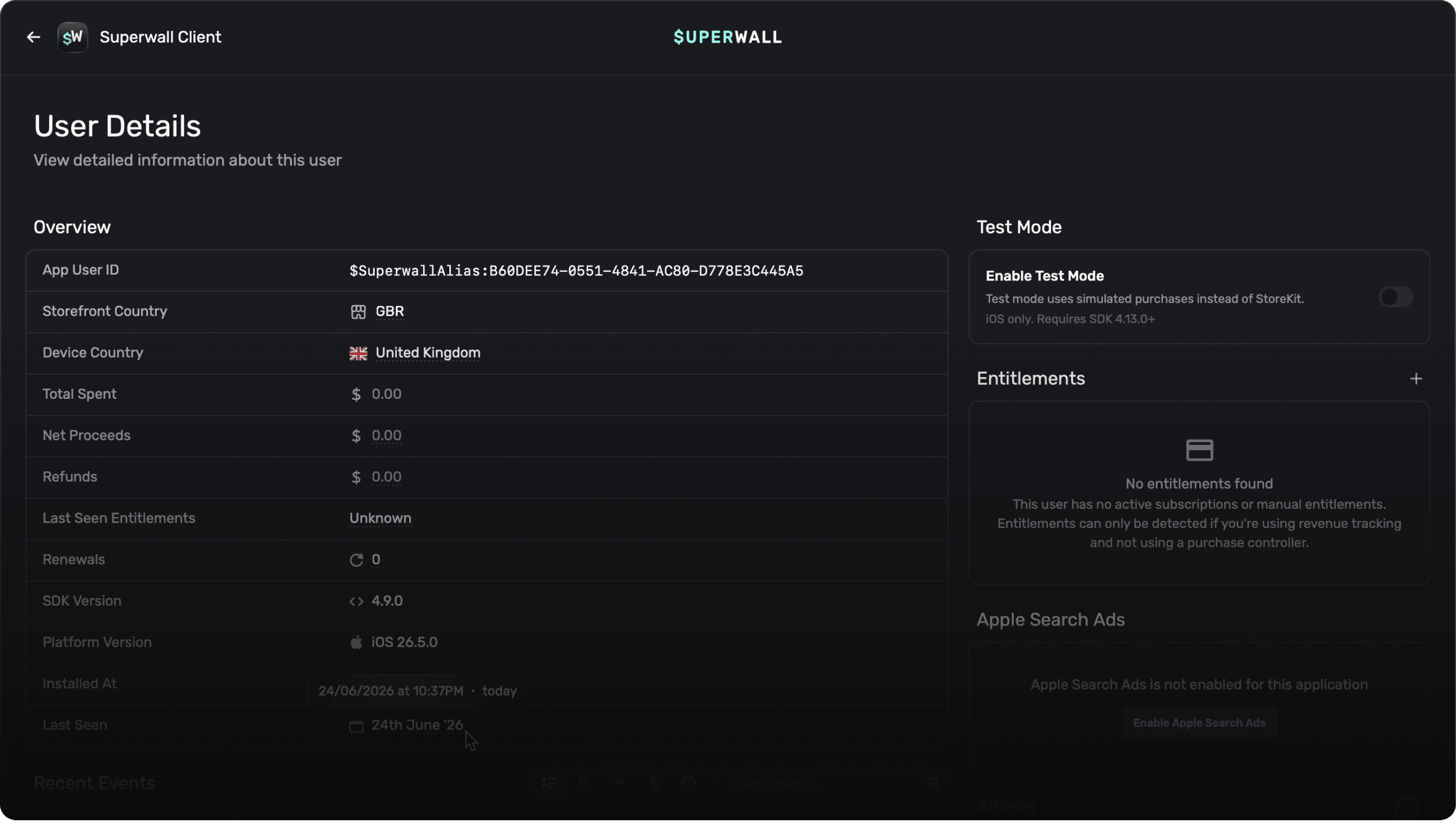1456x837 pixels.
Task: Click the SUPERWALL logo in header
Action: click(x=727, y=37)
